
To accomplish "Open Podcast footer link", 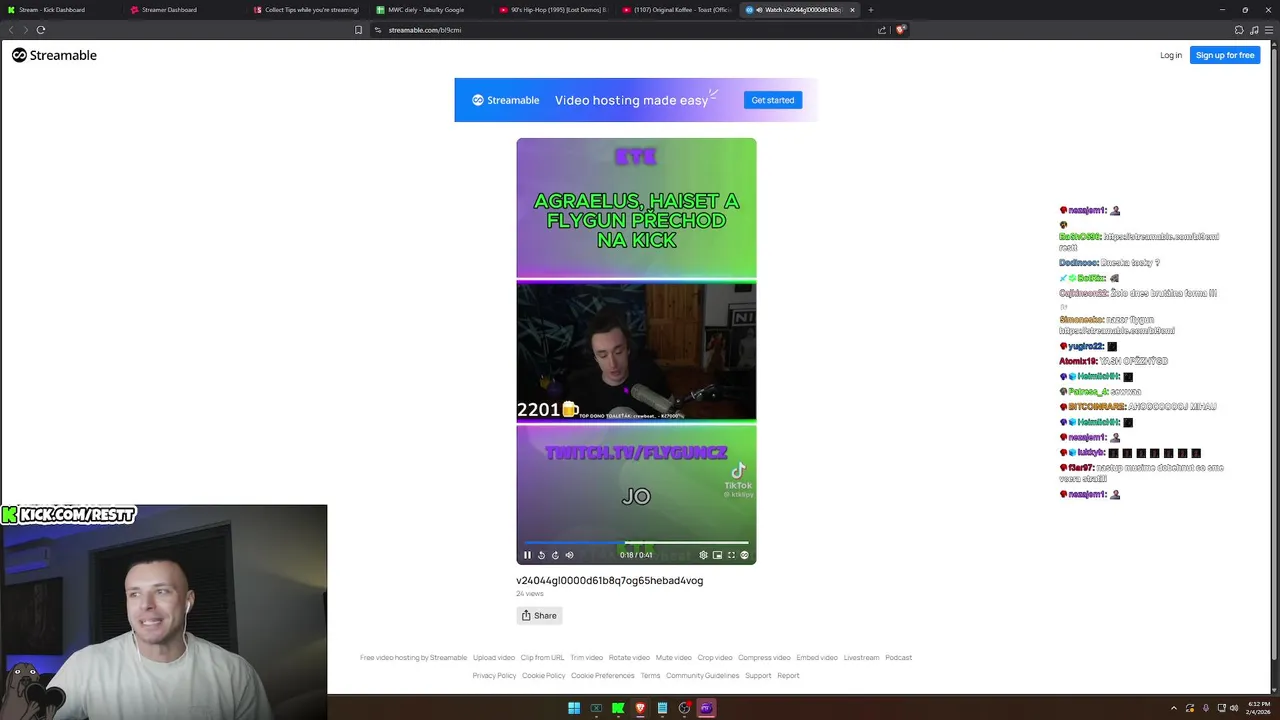I will pyautogui.click(x=899, y=658).
